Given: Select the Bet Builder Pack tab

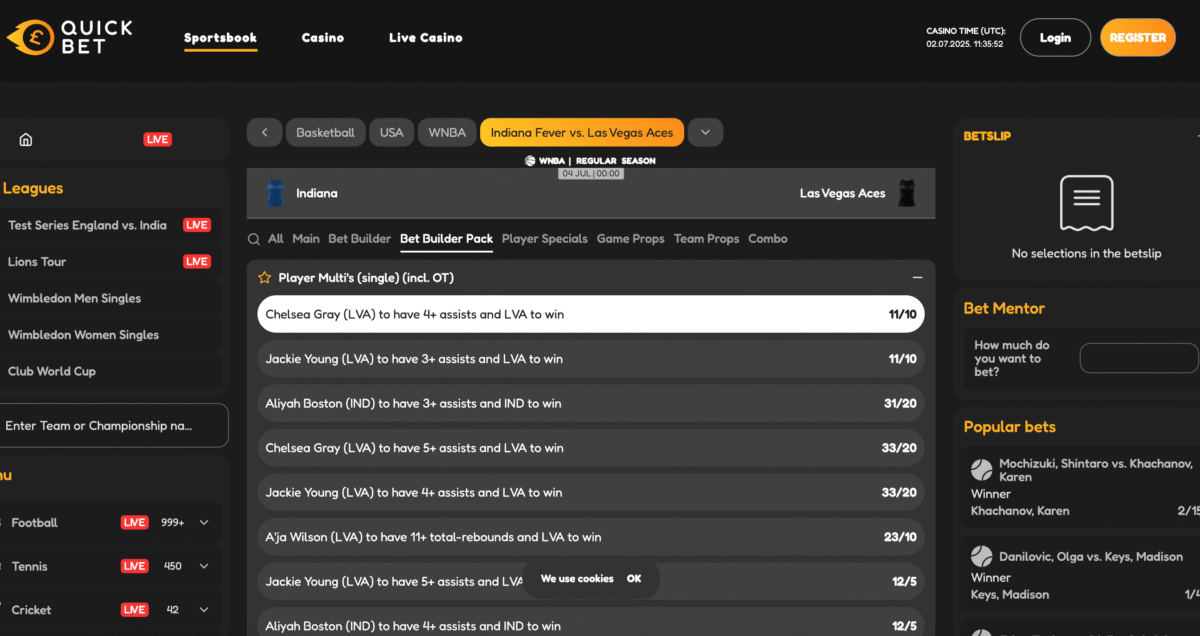Looking at the screenshot, I should (447, 239).
